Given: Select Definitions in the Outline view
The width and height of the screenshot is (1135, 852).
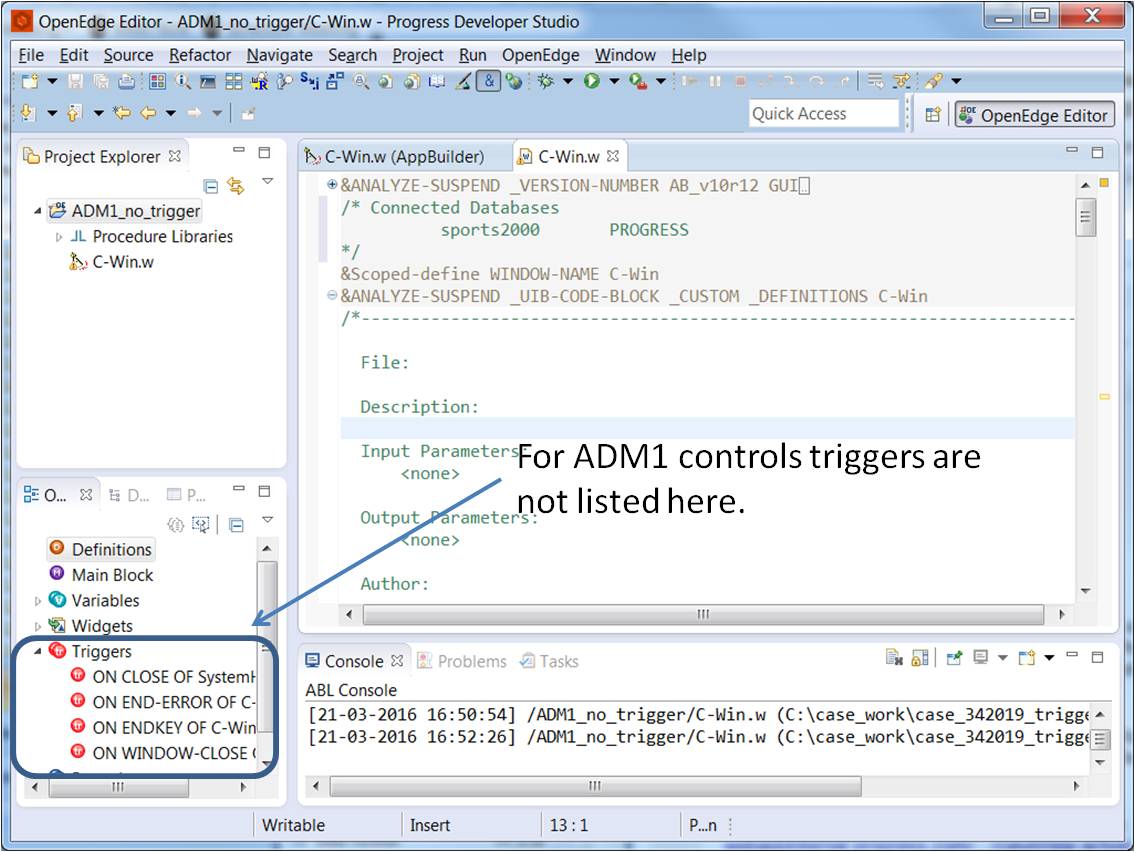Looking at the screenshot, I should pyautogui.click(x=111, y=549).
